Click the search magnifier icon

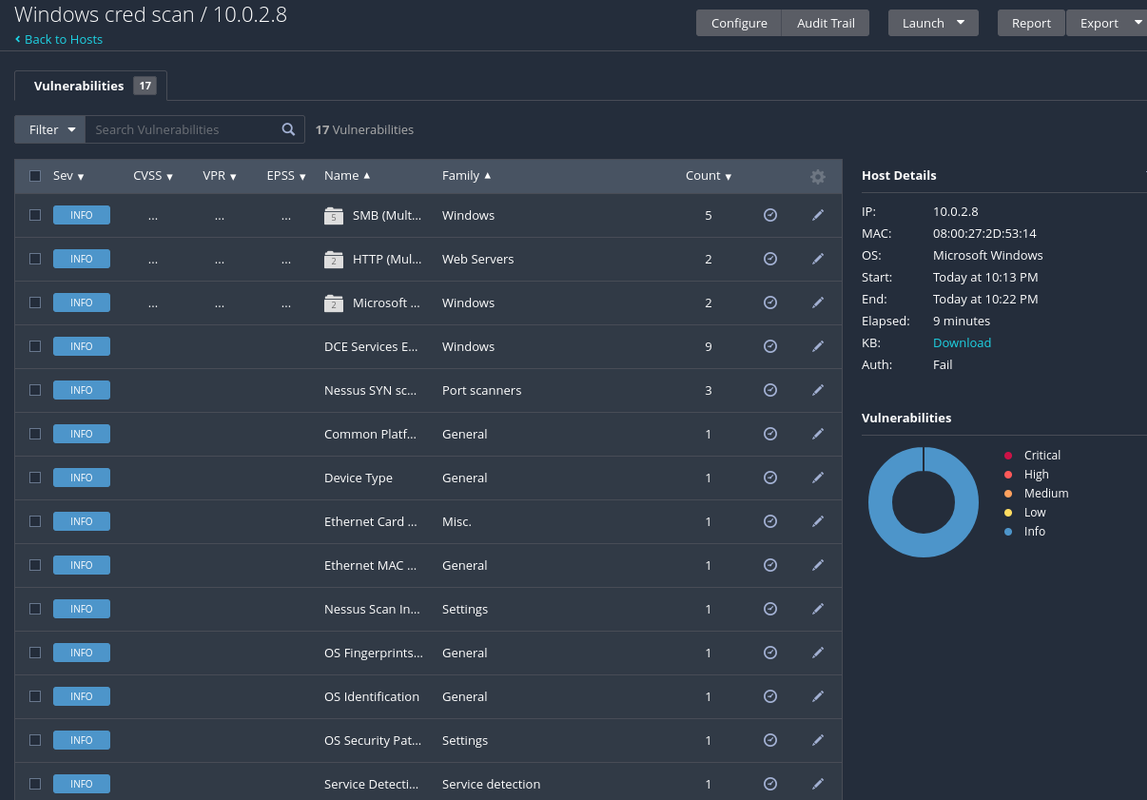coord(288,129)
